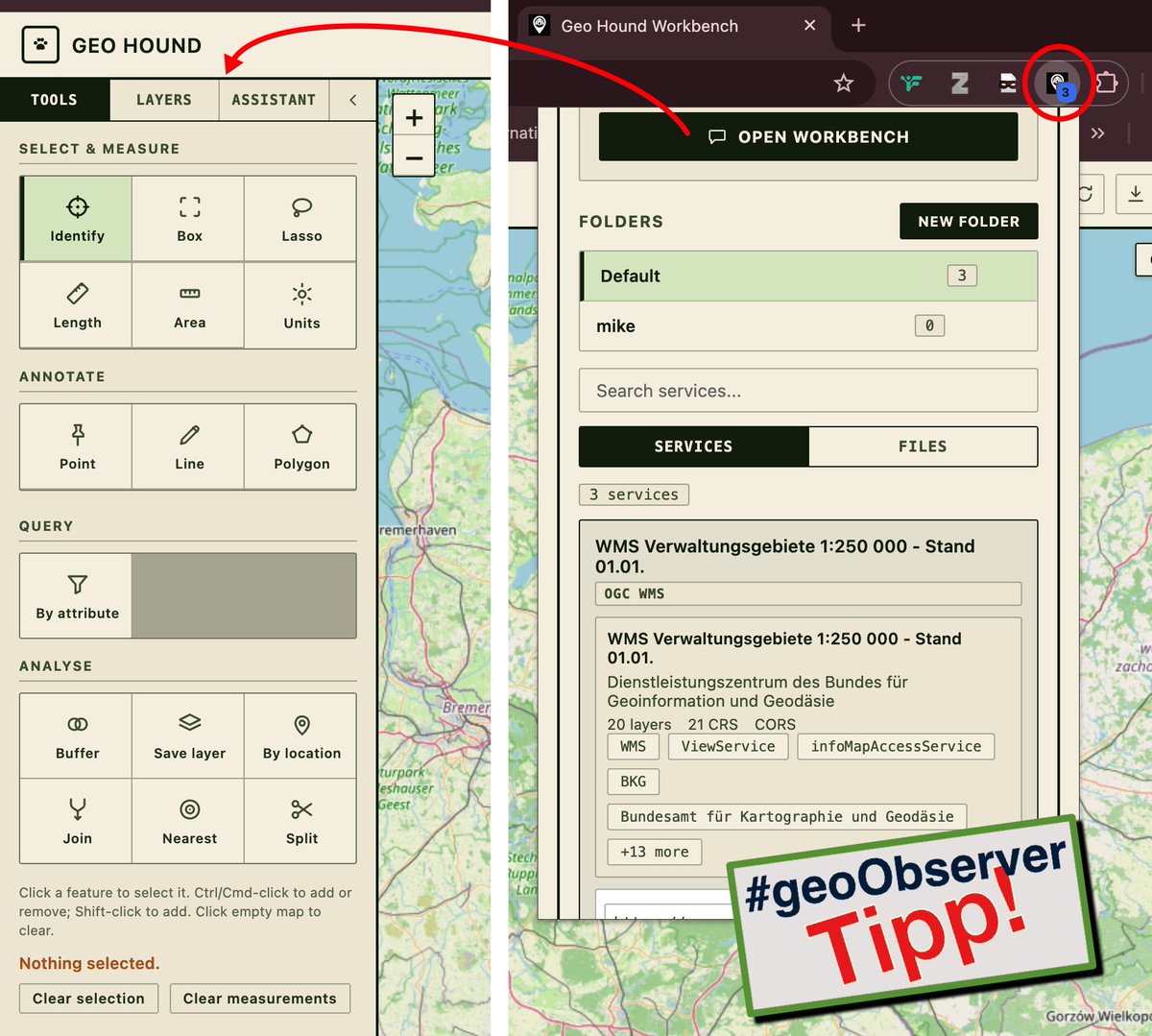The image size is (1152, 1036).
Task: Click the NEW FOLDER button
Action: (x=969, y=221)
